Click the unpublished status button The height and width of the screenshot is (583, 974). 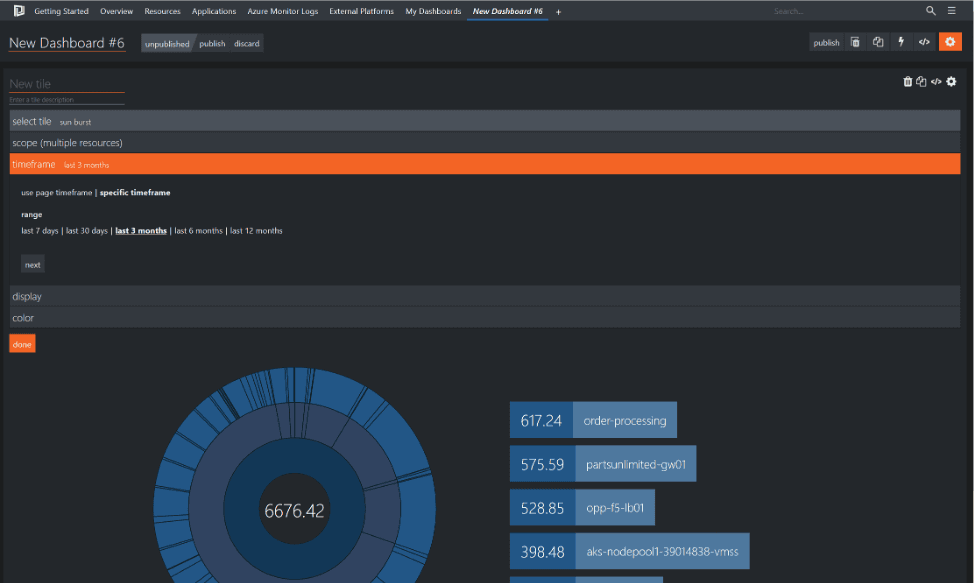click(x=167, y=43)
